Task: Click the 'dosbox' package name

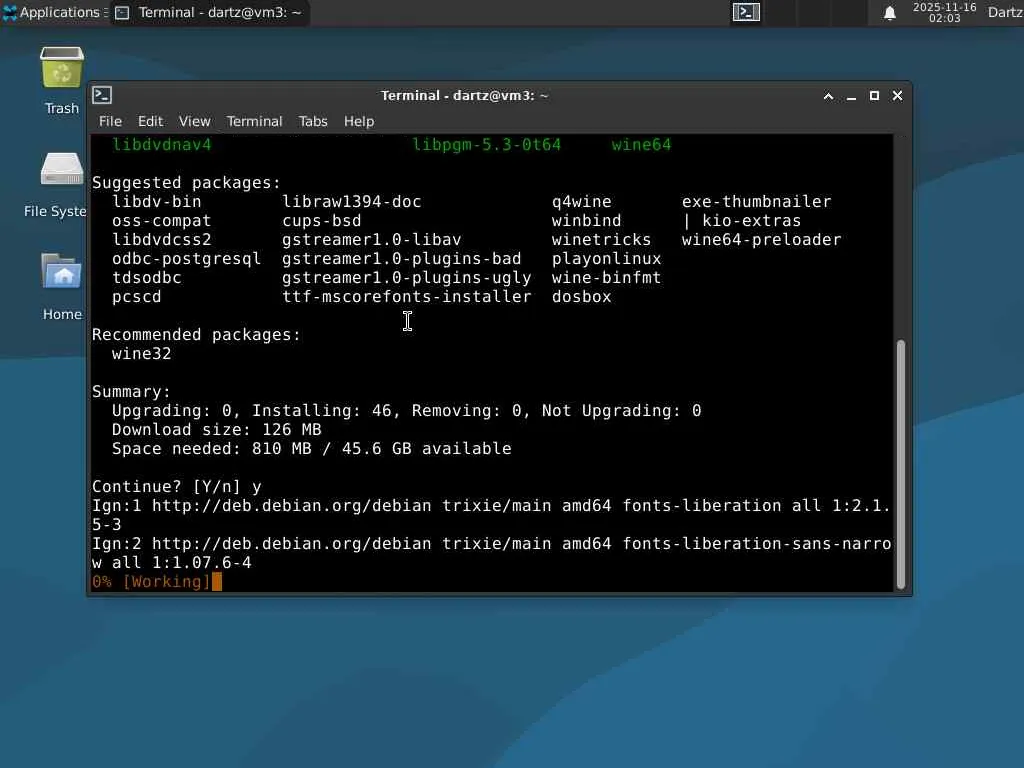Action: tap(581, 297)
